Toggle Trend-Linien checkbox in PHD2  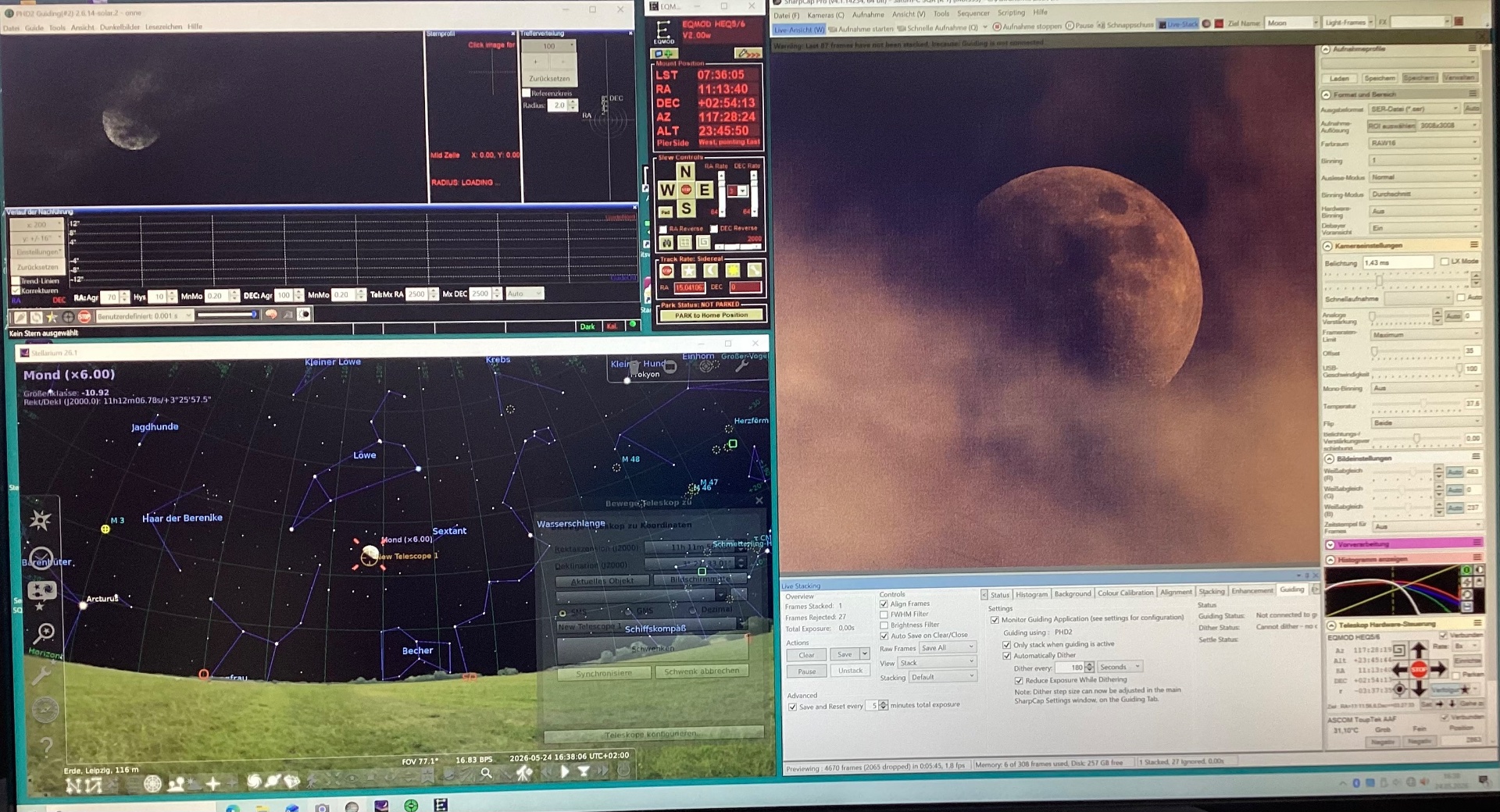click(x=16, y=281)
